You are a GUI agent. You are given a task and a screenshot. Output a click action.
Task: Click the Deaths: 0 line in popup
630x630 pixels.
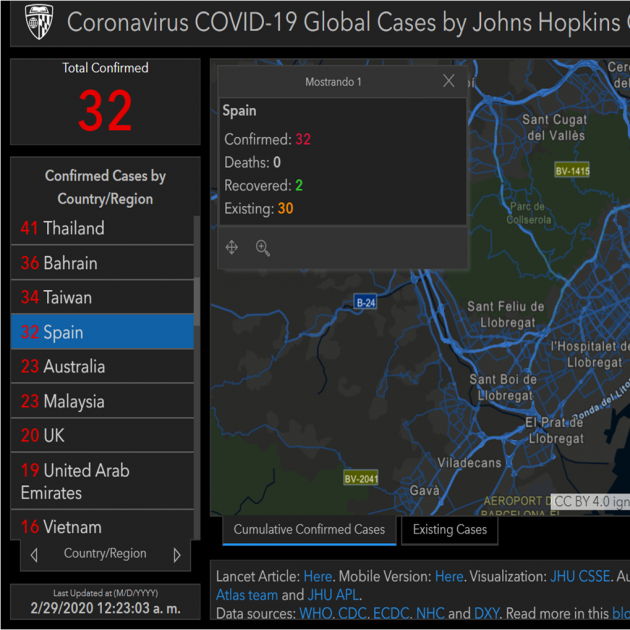tap(252, 162)
